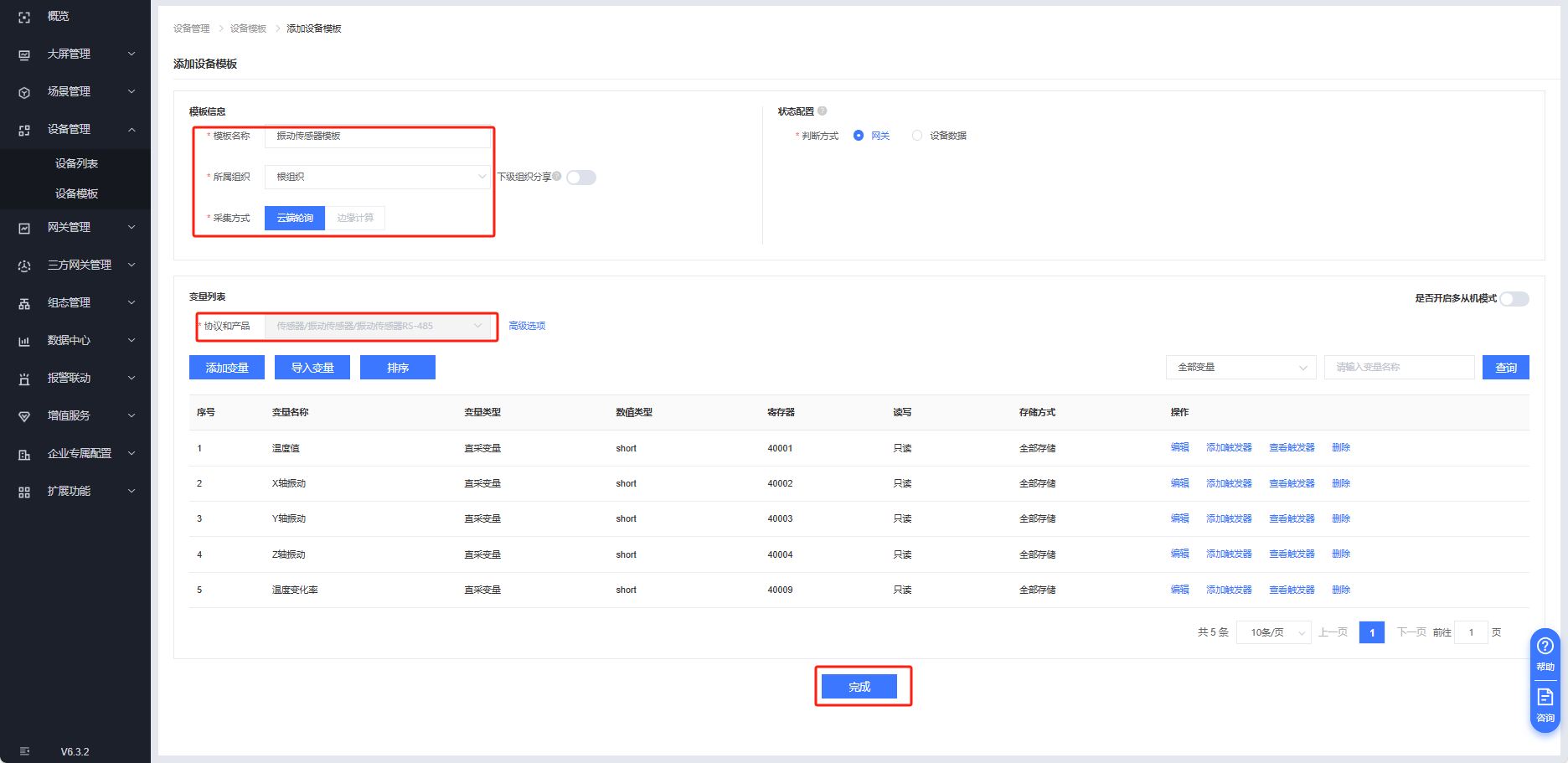This screenshot has height=763, width=1568.
Task: Open the 所属组织 dropdown
Action: pyautogui.click(x=377, y=177)
